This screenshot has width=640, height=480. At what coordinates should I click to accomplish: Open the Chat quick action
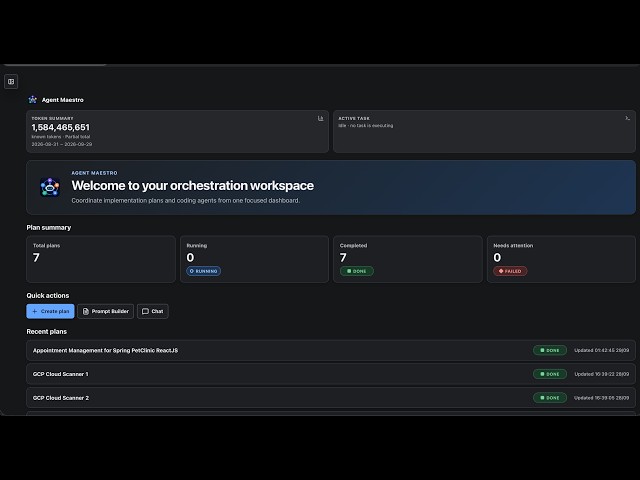point(153,311)
